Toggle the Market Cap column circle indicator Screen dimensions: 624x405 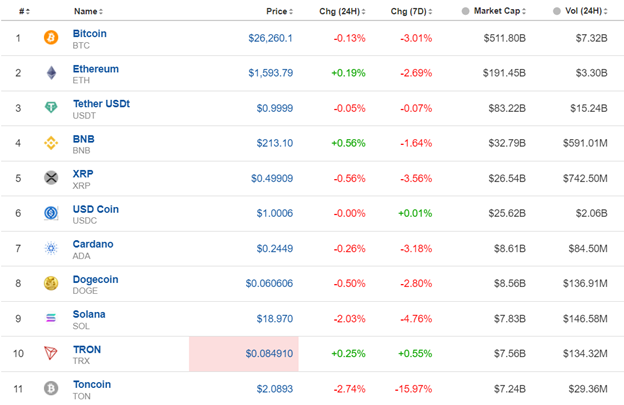coord(465,11)
